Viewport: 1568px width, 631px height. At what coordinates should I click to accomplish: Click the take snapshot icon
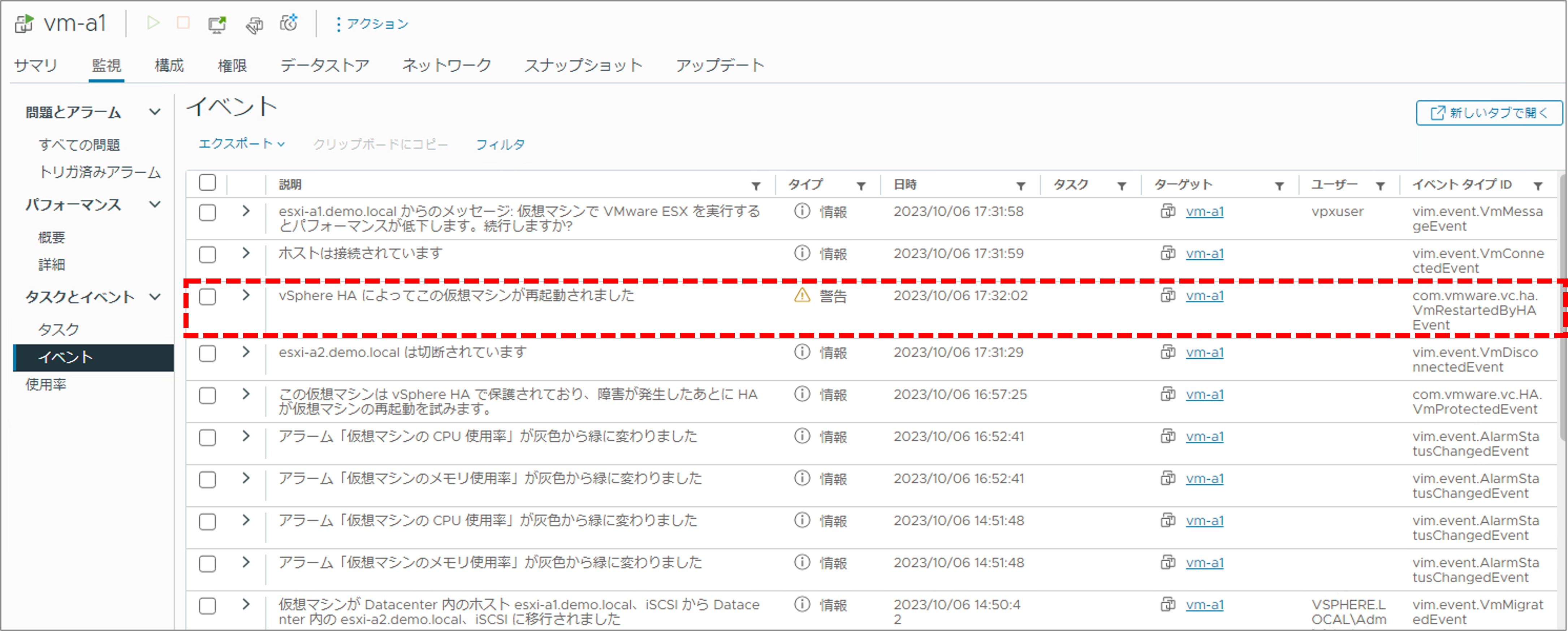pos(289,23)
